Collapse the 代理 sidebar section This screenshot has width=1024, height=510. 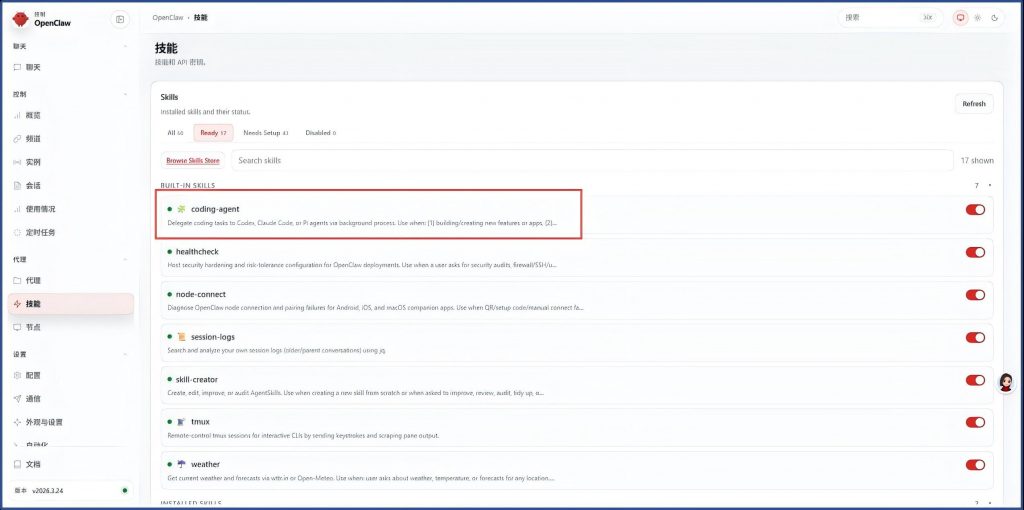pos(125,259)
